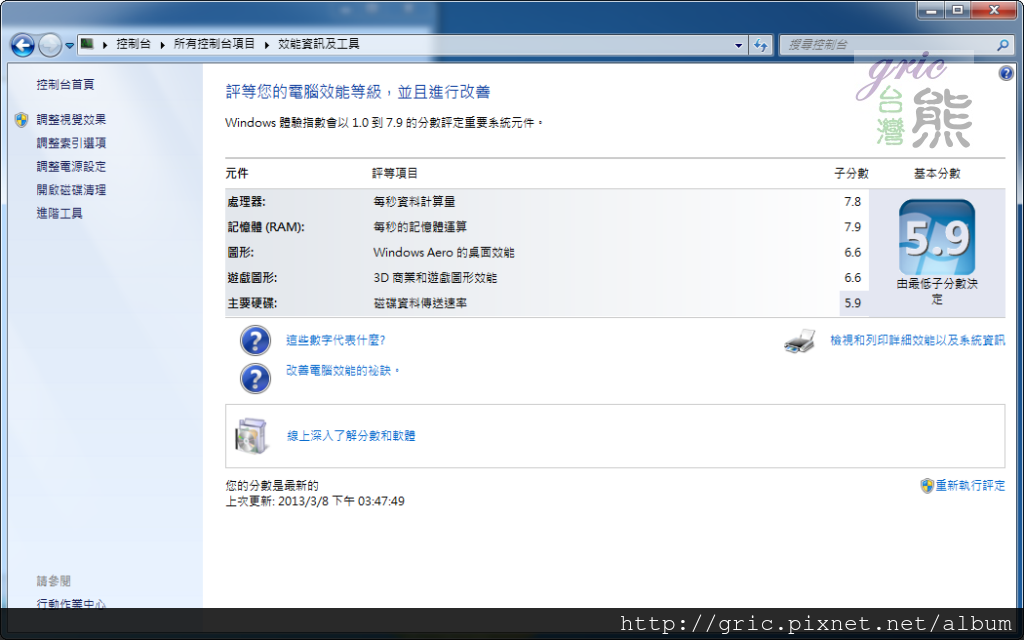The image size is (1024, 640).
Task: Click the printer icon
Action: (800, 341)
